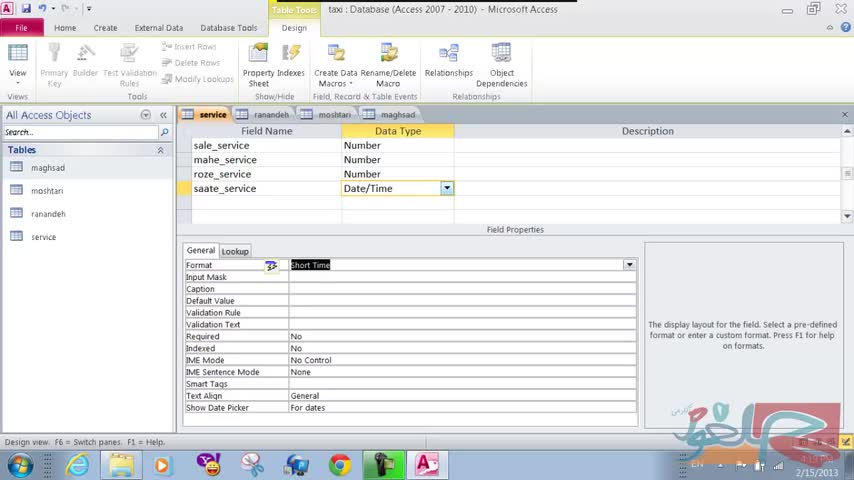Select service table in navigation pane

(x=87, y=237)
